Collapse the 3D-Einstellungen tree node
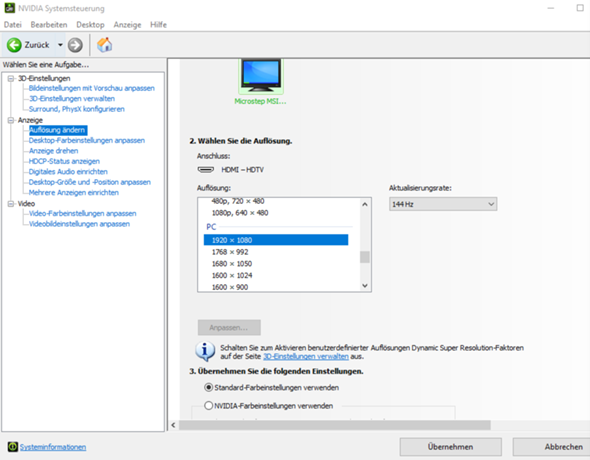 [11, 78]
